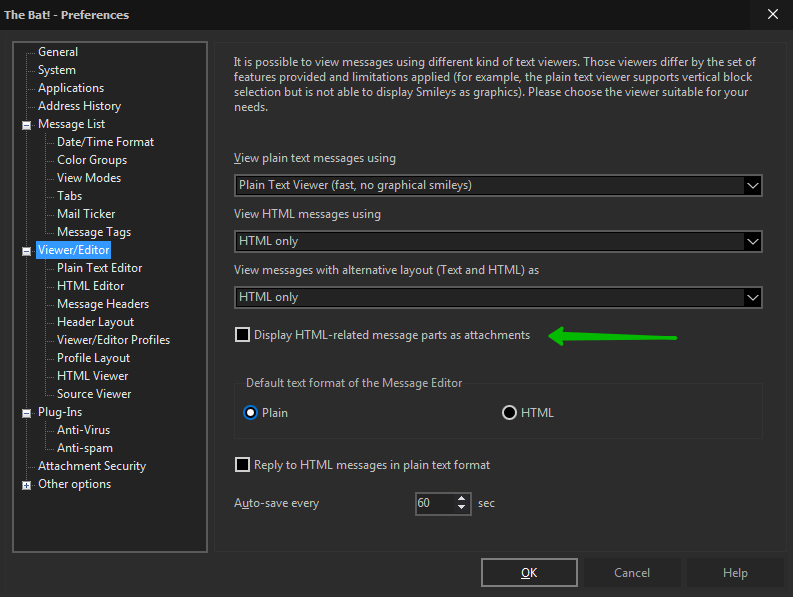Select Message List category
The height and width of the screenshot is (597, 793).
click(x=71, y=124)
